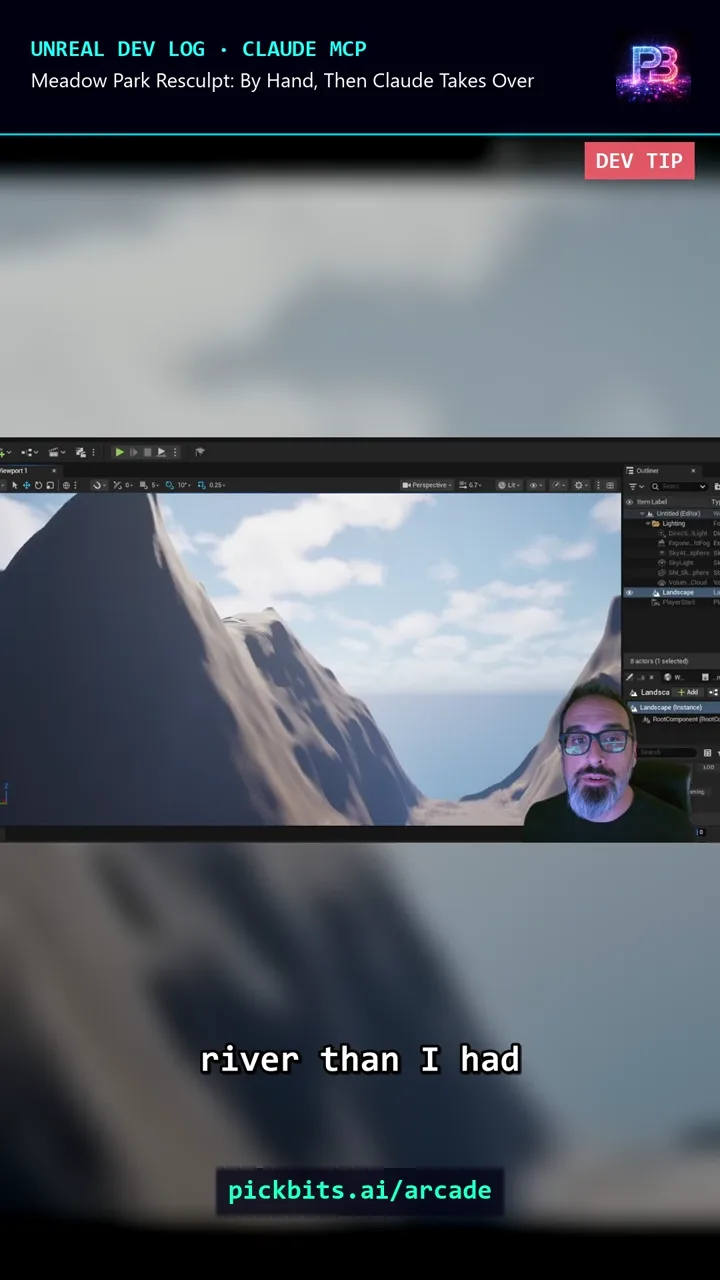Open viewport settings gear menu
Image resolution: width=720 pixels, height=1280 pixels.
click(x=581, y=485)
